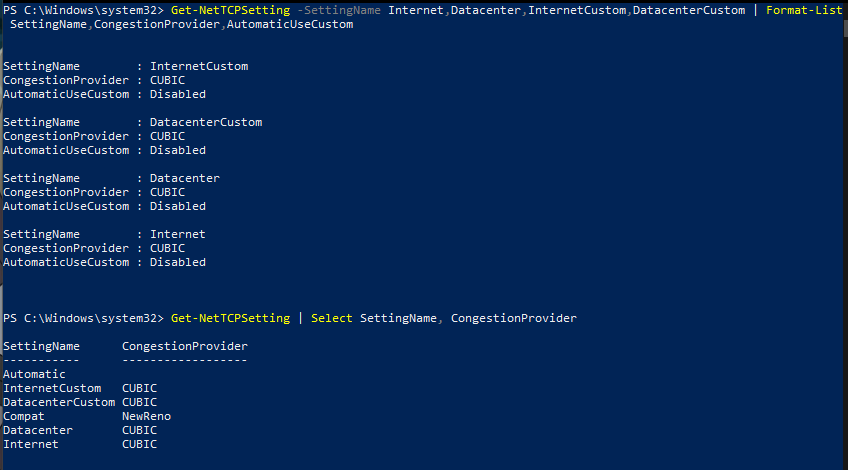Screen dimensions: 848x470
Task: Click the DatacenterCustom SettingName value in list
Action: 206,122
